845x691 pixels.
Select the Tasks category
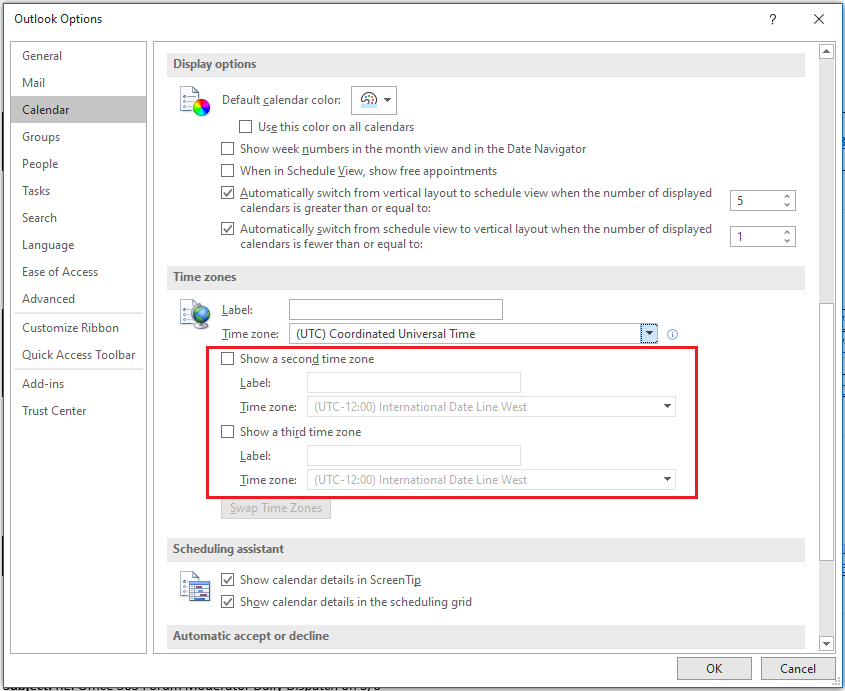(x=78, y=191)
